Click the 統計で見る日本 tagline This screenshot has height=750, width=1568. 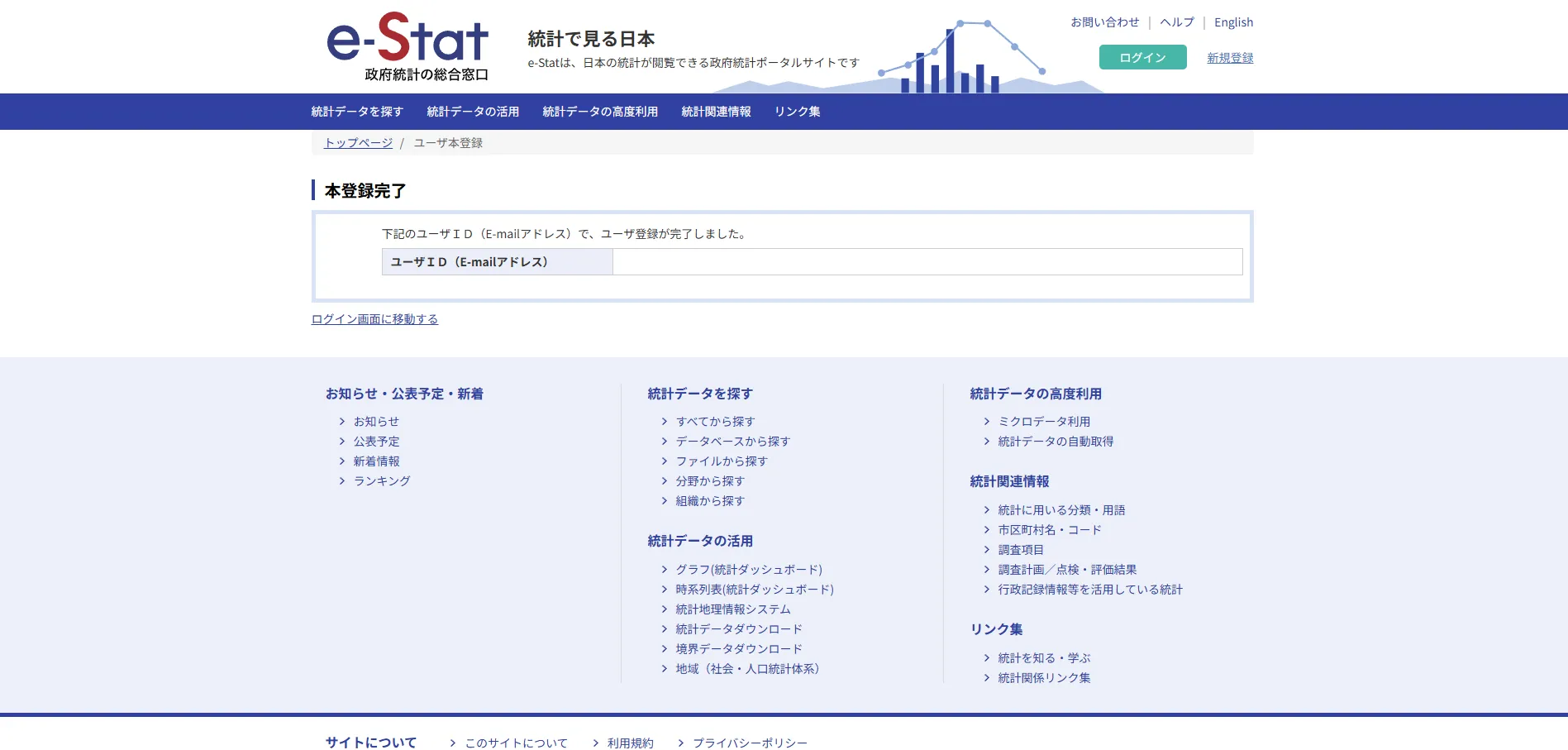click(591, 39)
